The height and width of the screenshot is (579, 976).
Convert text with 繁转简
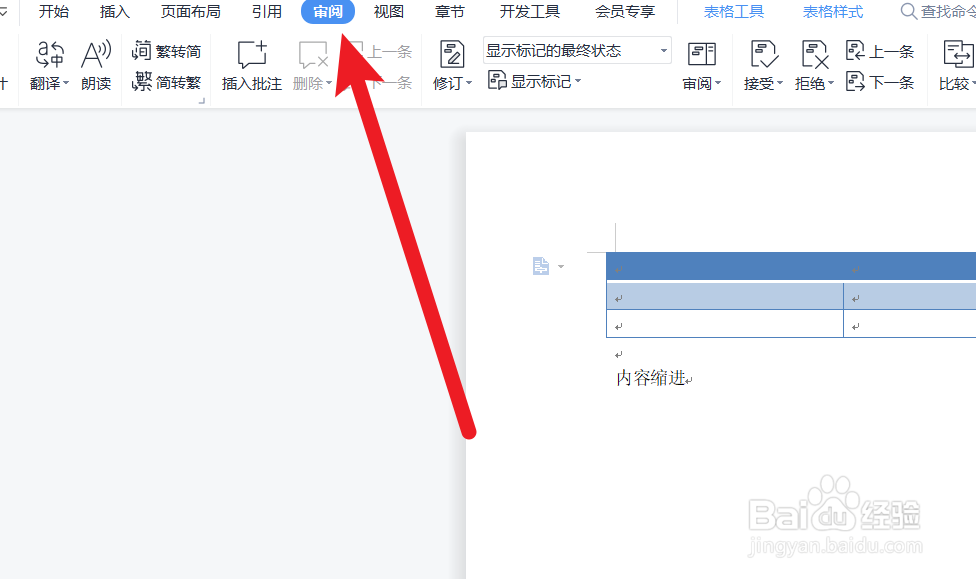(x=166, y=51)
